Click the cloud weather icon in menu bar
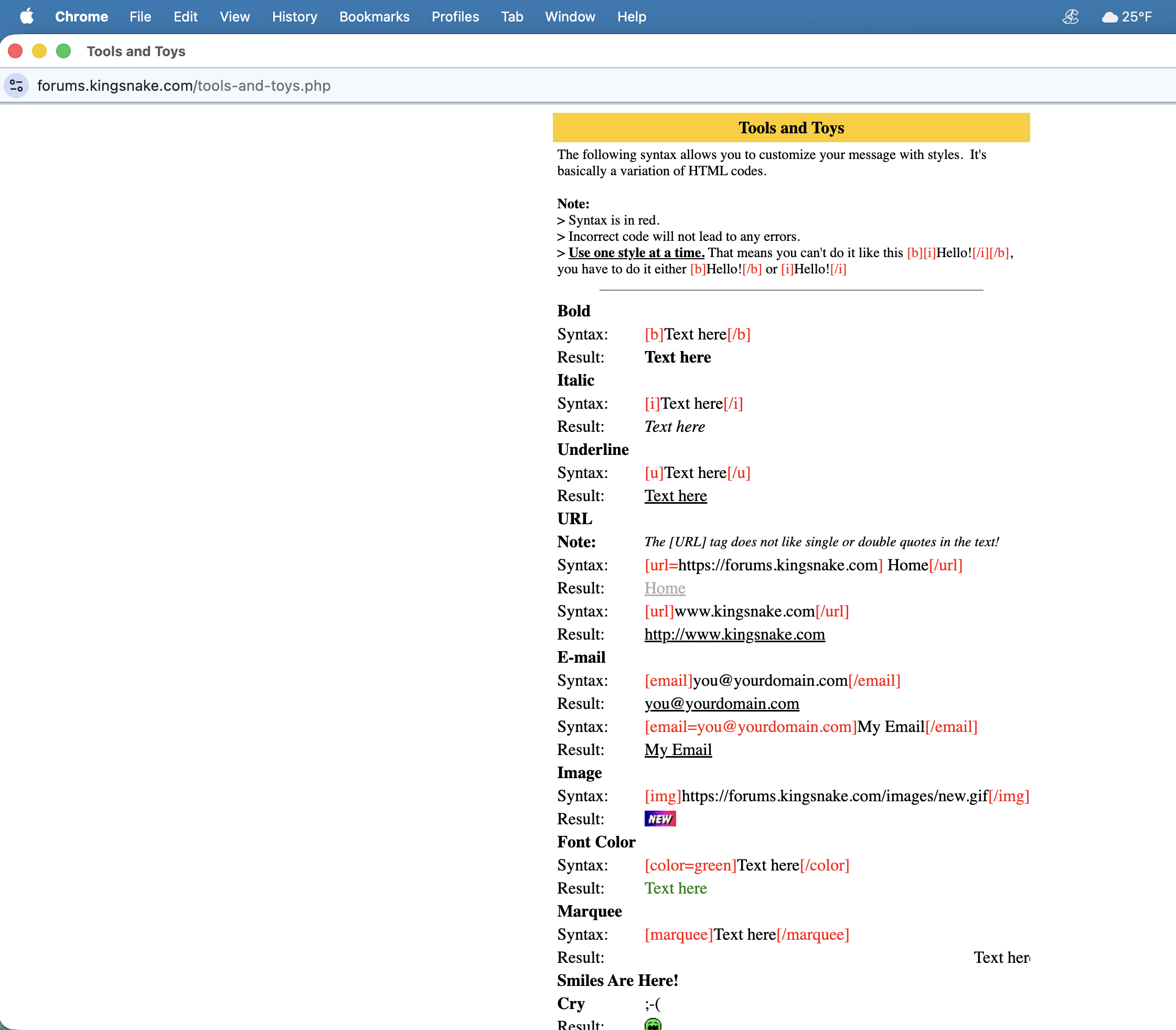The height and width of the screenshot is (1030, 1176). pyautogui.click(x=1109, y=17)
